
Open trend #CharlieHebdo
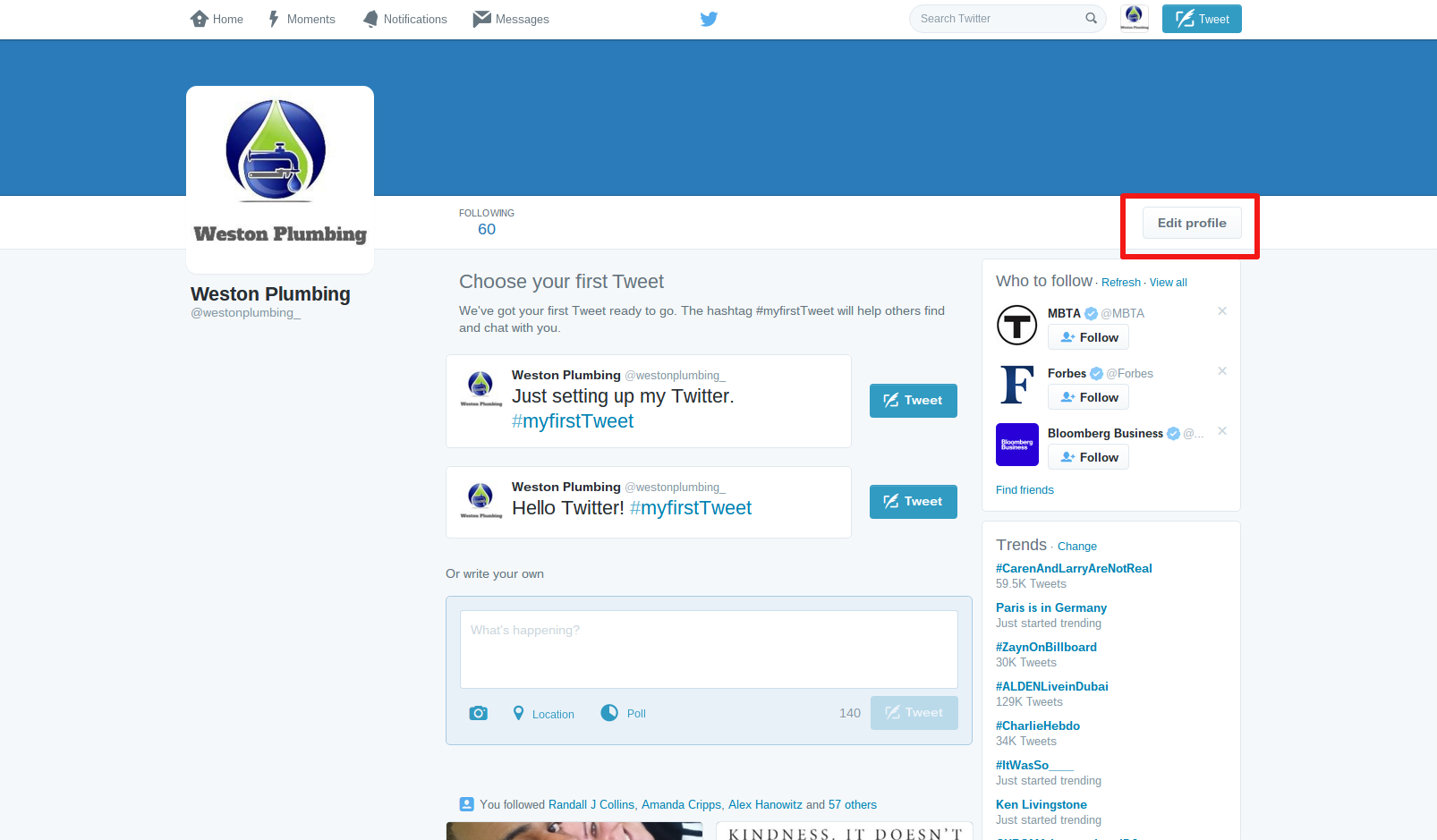point(1038,725)
